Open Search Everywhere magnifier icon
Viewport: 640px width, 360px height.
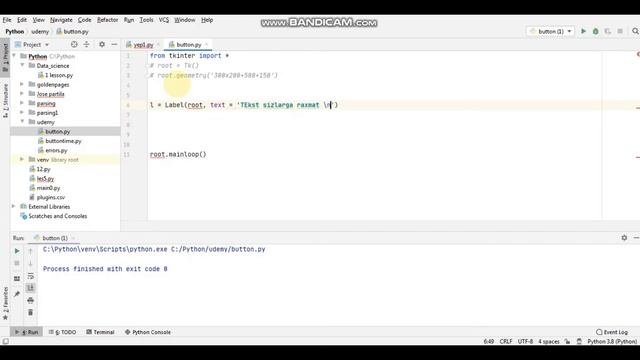click(x=635, y=31)
